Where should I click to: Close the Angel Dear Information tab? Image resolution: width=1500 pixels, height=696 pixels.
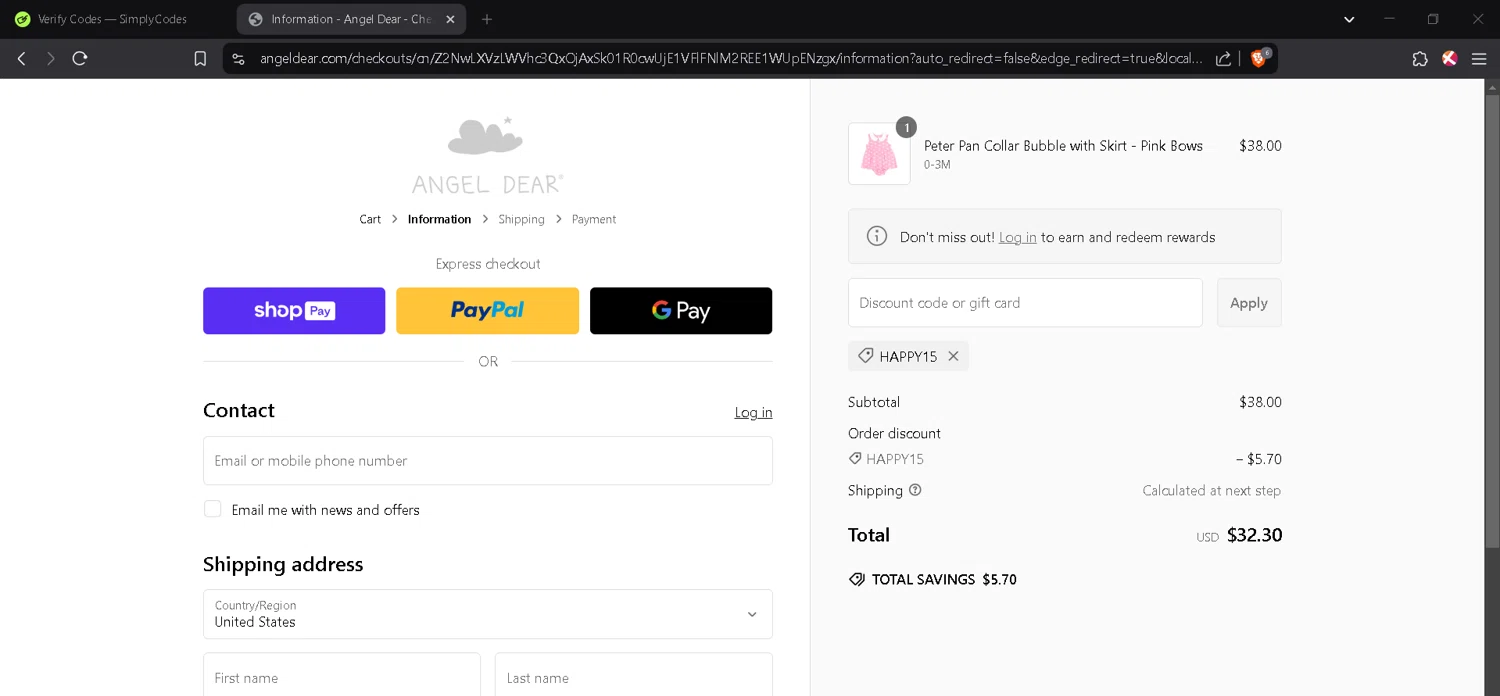point(450,19)
